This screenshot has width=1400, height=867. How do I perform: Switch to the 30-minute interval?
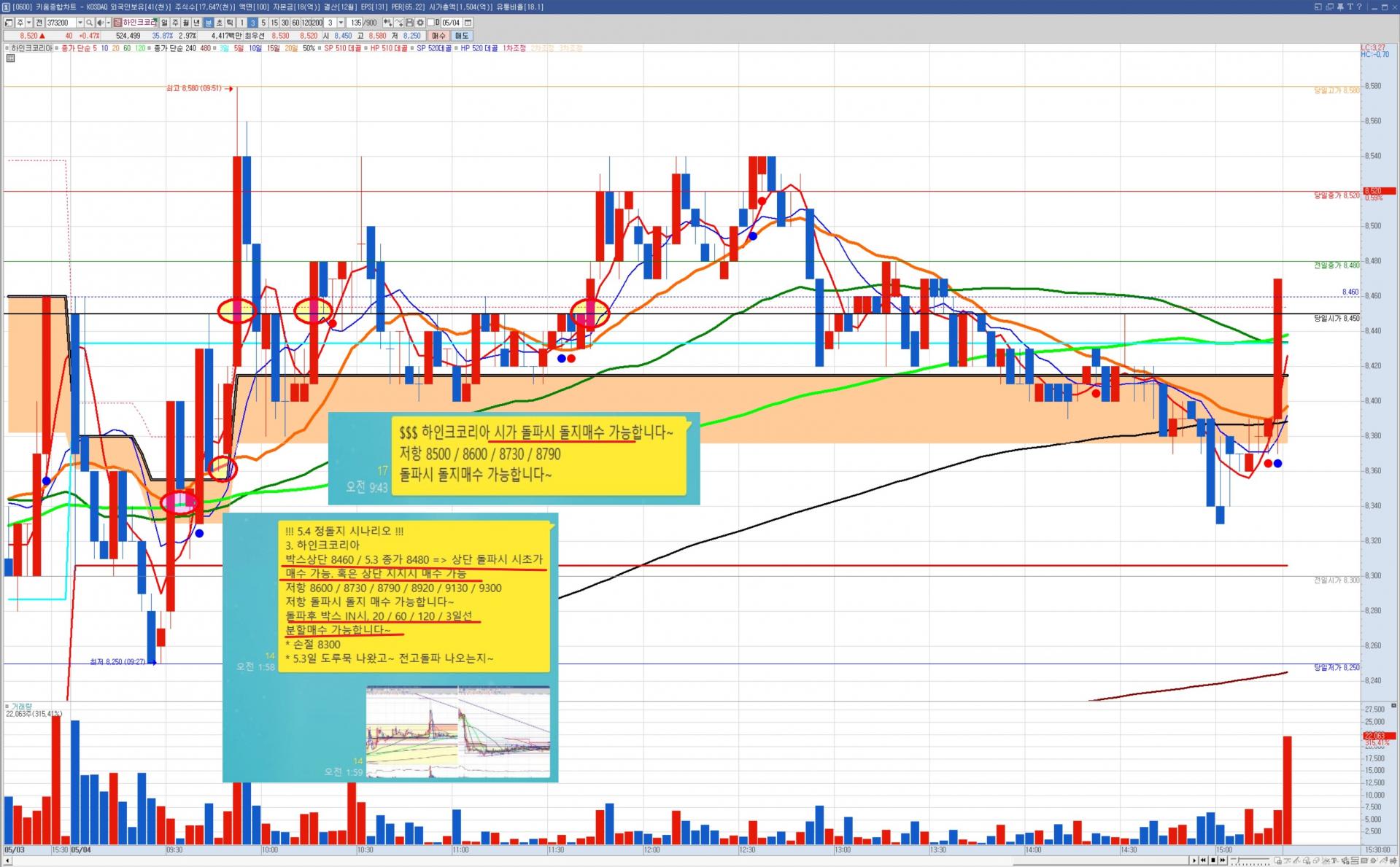click(285, 23)
